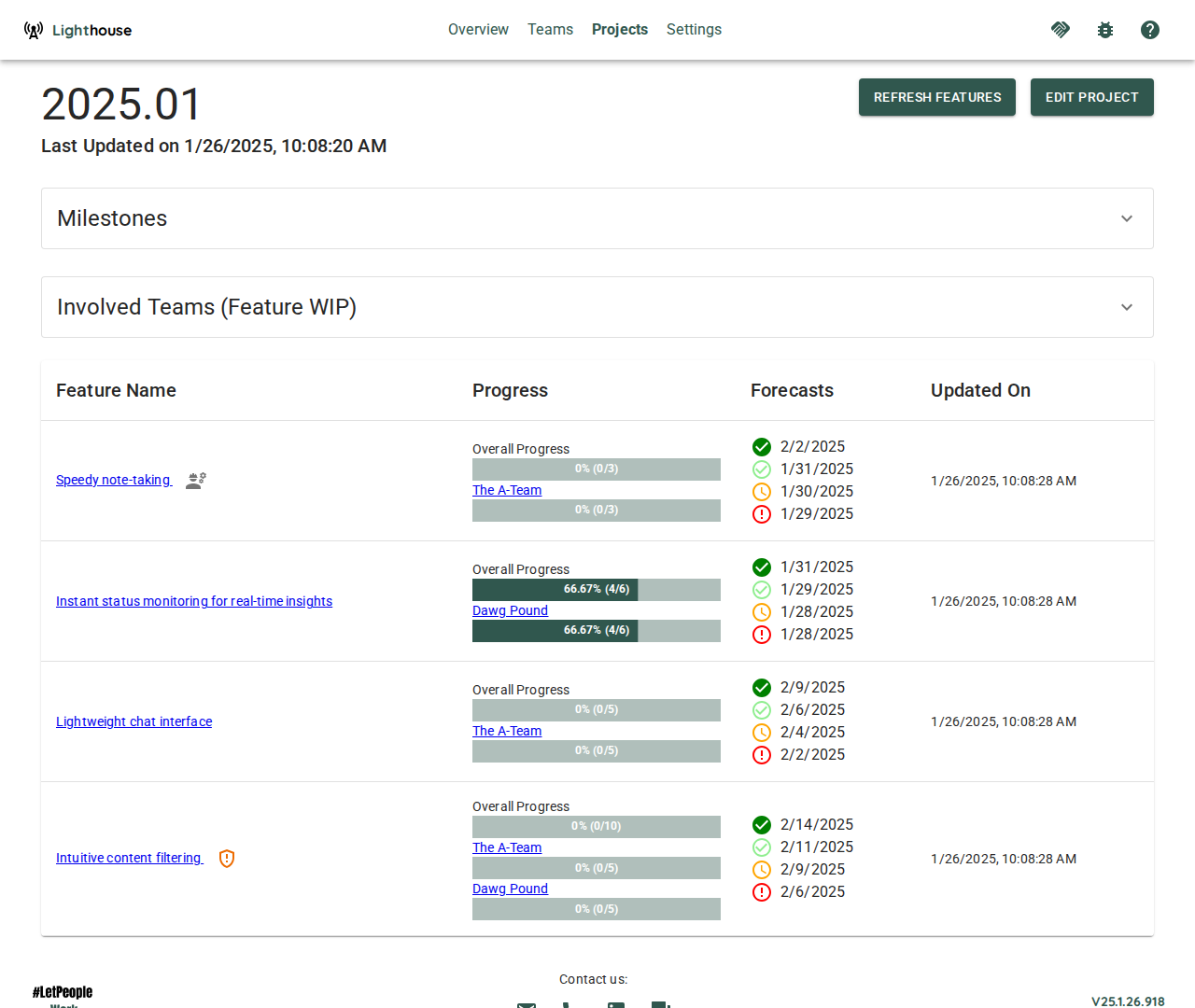Click orange clock icon beside 1/30/2025

(762, 492)
